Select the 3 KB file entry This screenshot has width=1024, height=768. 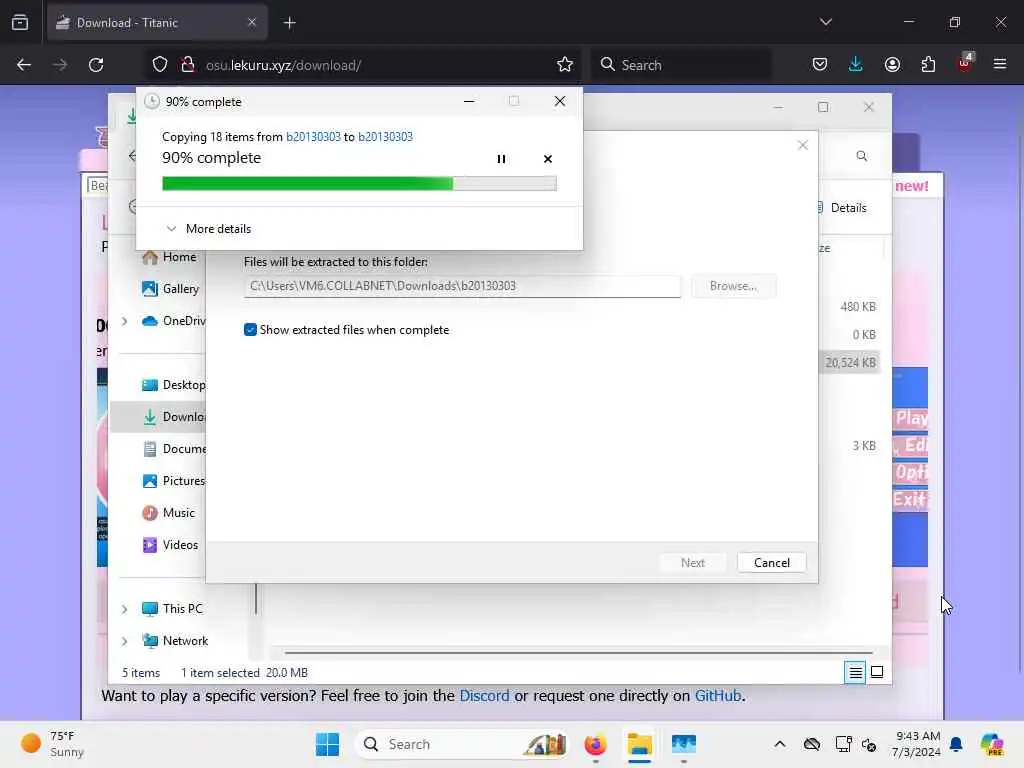click(x=863, y=445)
